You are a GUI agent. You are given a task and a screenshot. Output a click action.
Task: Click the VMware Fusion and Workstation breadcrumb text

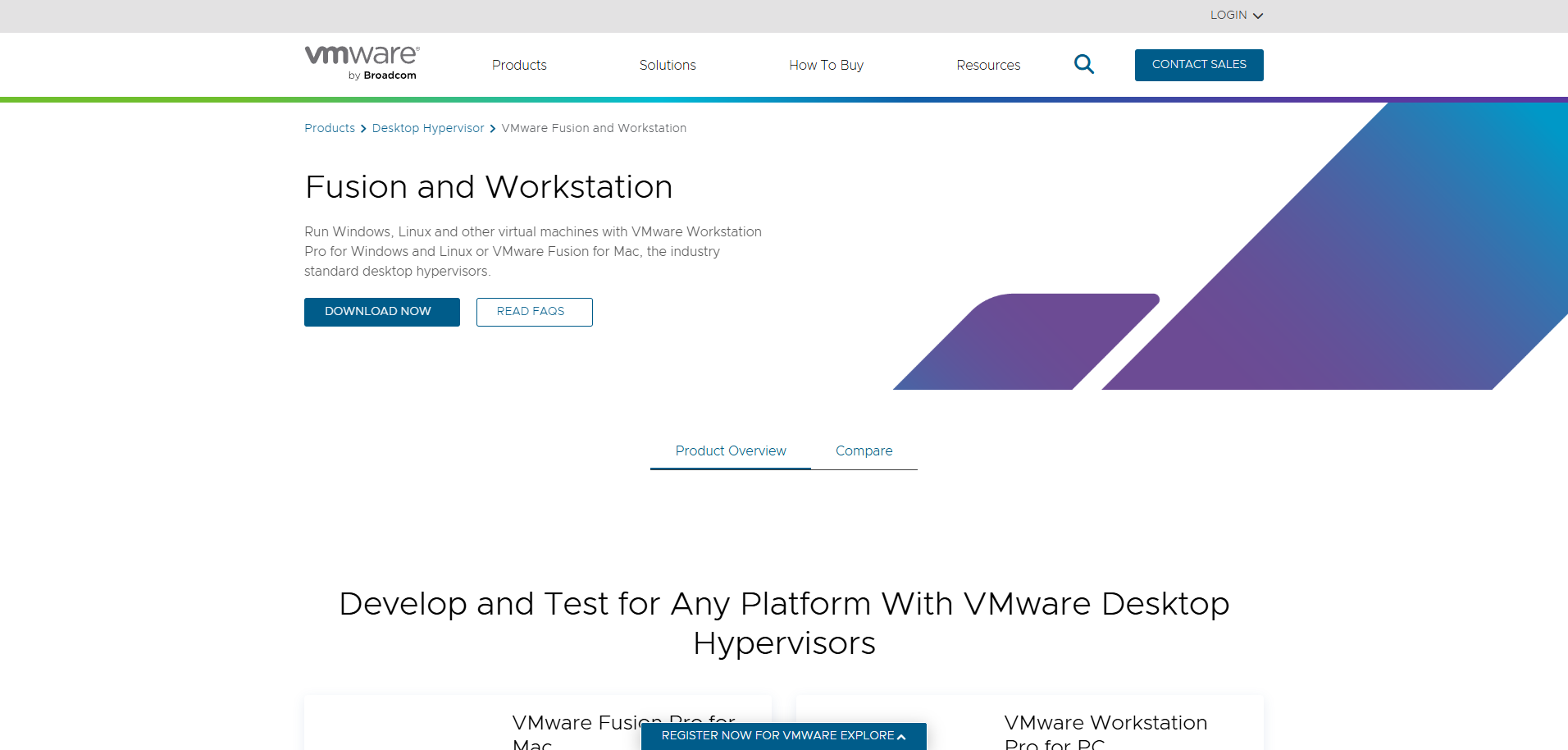point(594,128)
